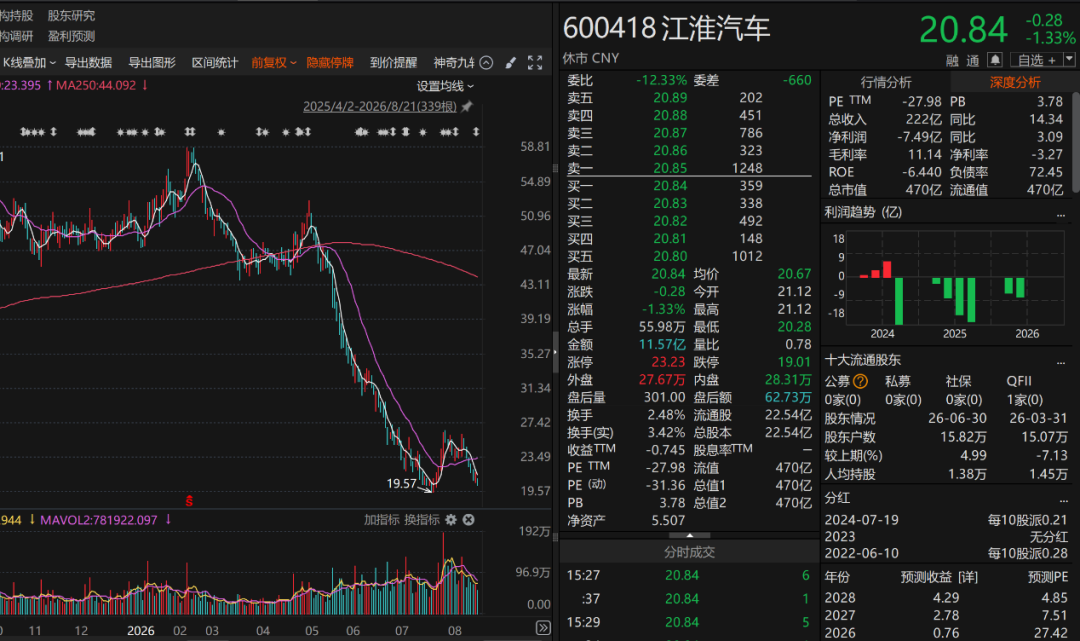The width and height of the screenshot is (1080, 641).
Task: Click the chart and side panel splitter handle
Action: (x=555, y=351)
